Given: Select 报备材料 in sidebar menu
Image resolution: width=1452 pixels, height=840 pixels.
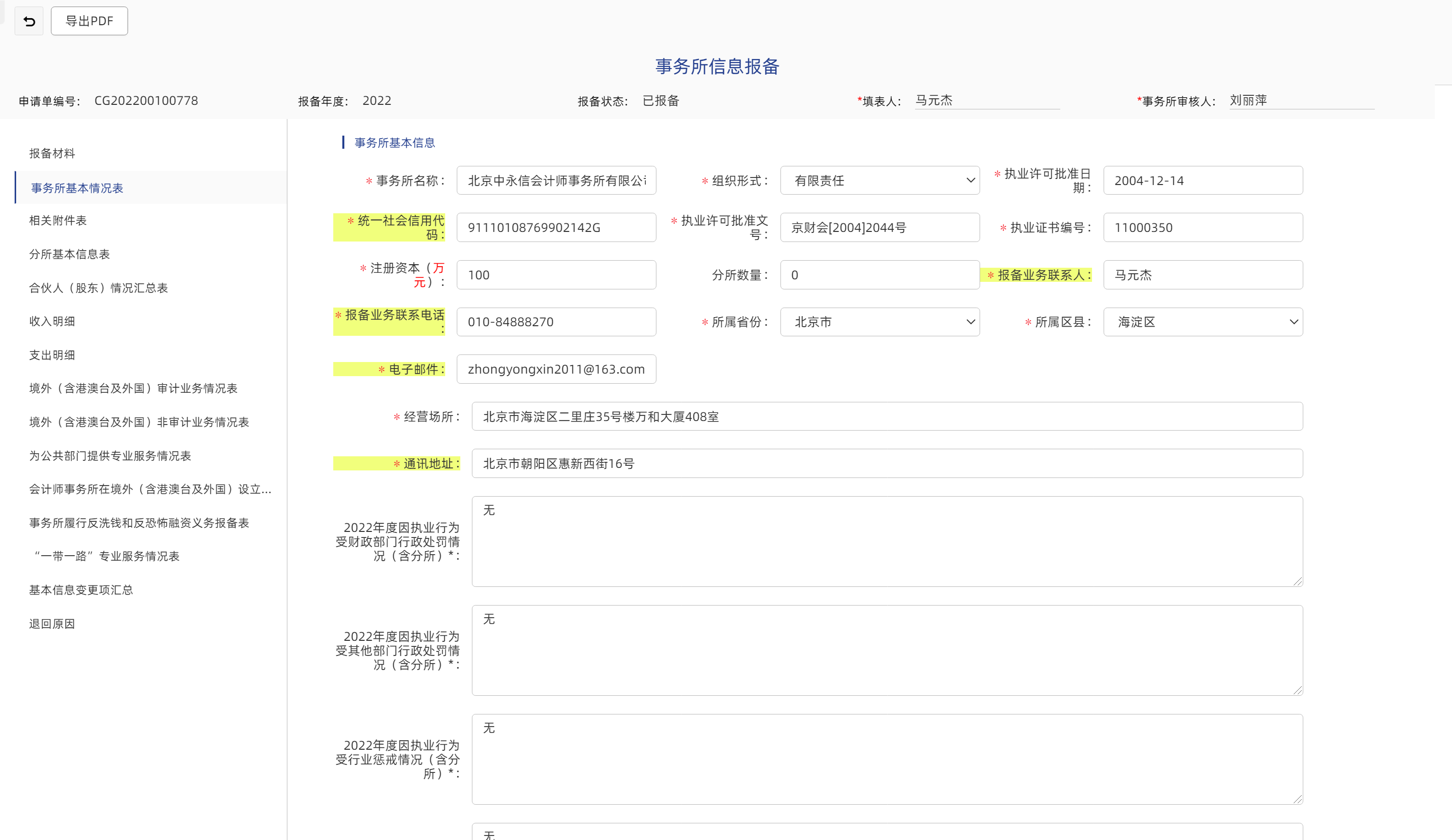Looking at the screenshot, I should [x=52, y=153].
